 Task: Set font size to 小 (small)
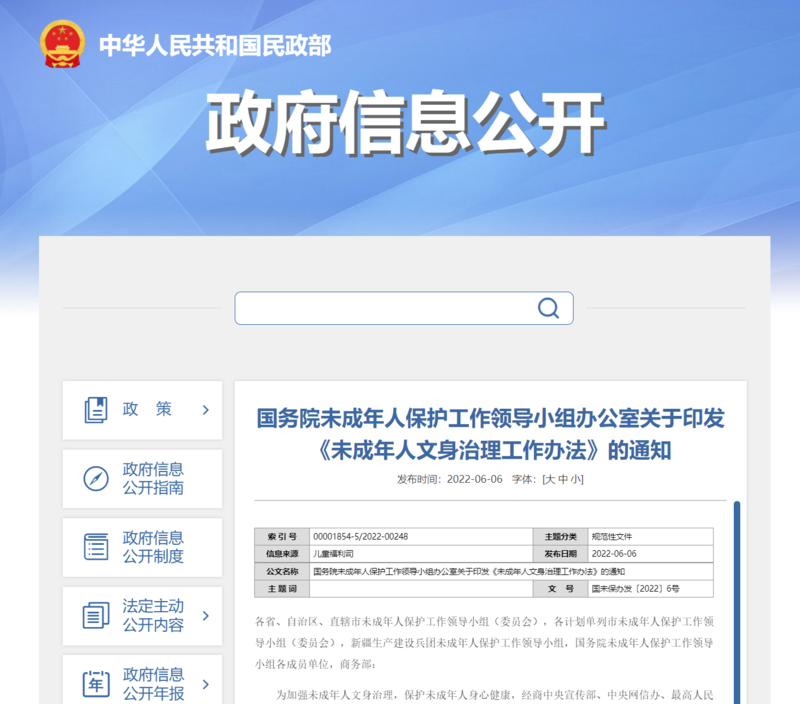point(577,479)
